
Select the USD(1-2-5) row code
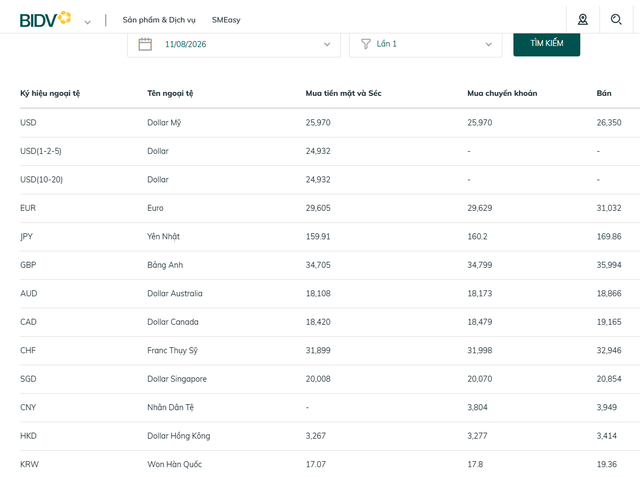(x=41, y=151)
